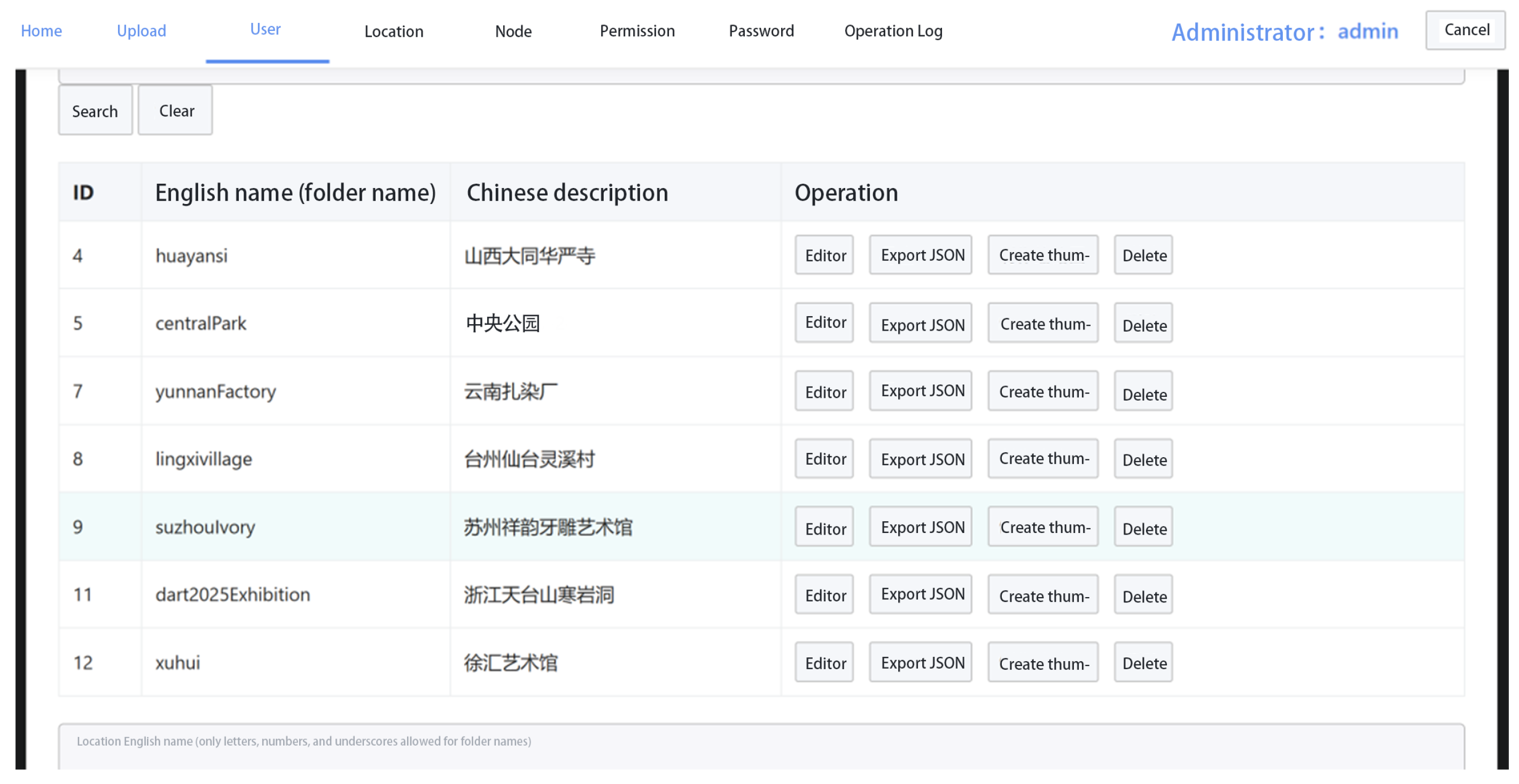Open Editor for suzhouIvory
This screenshot has height=784, width=1519.
(x=824, y=527)
